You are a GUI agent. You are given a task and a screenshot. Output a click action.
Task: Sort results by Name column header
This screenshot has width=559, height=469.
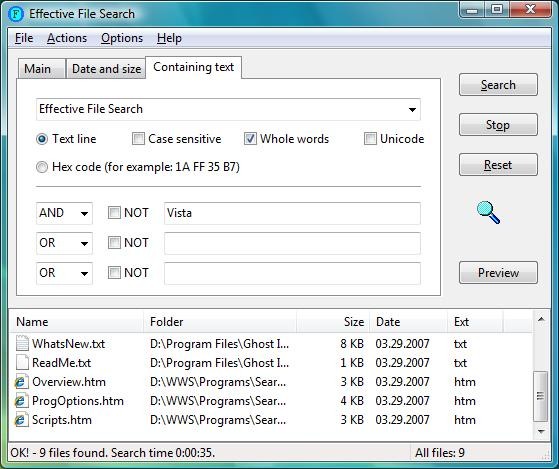[x=76, y=321]
